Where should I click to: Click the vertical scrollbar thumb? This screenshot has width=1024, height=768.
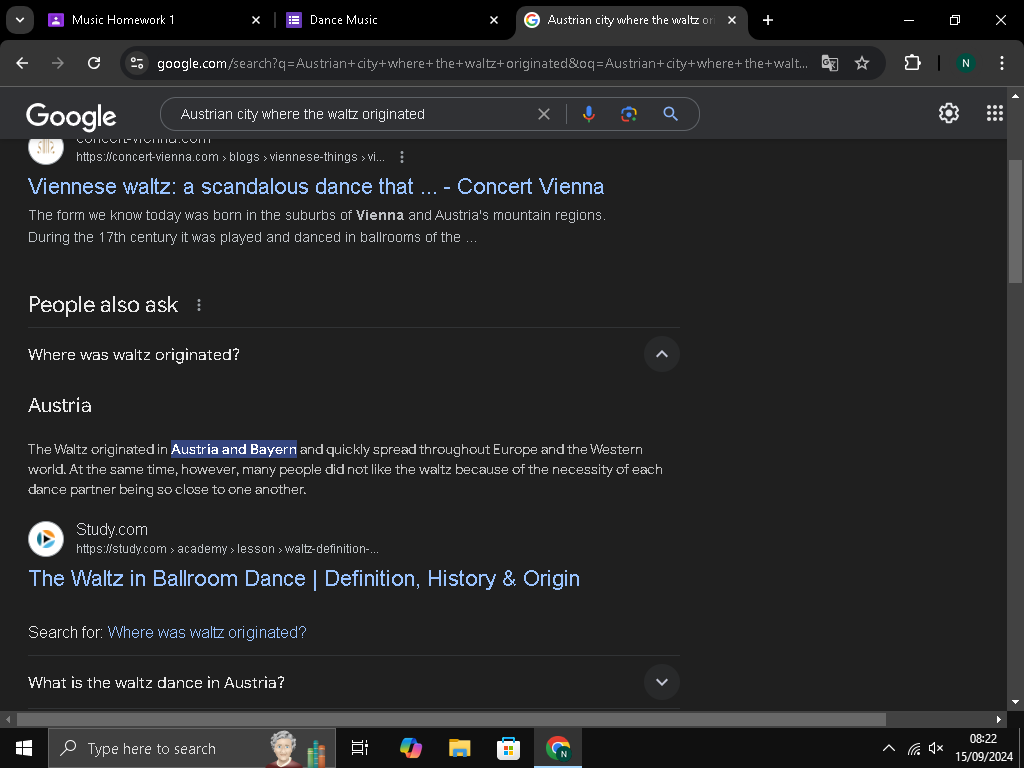[1015, 221]
